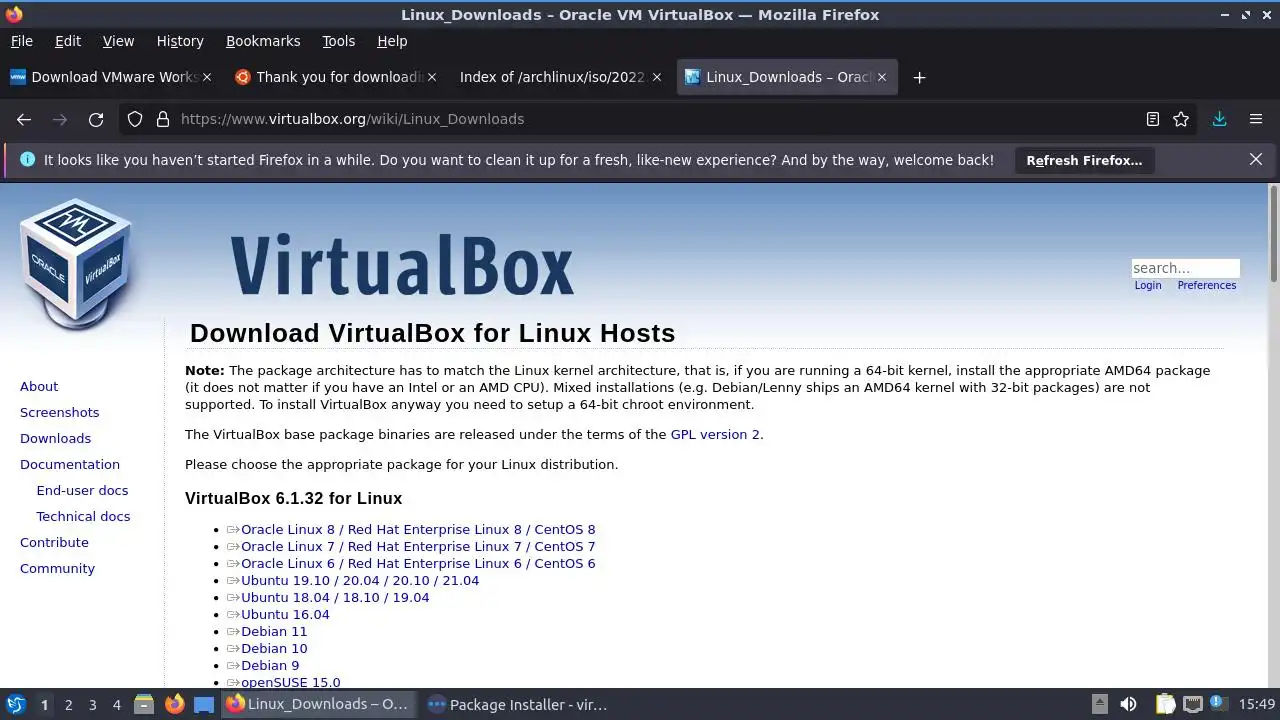This screenshot has height=720, width=1280.
Task: Download the Oracle Linux 7 / CentOS 7 package
Action: click(x=418, y=546)
